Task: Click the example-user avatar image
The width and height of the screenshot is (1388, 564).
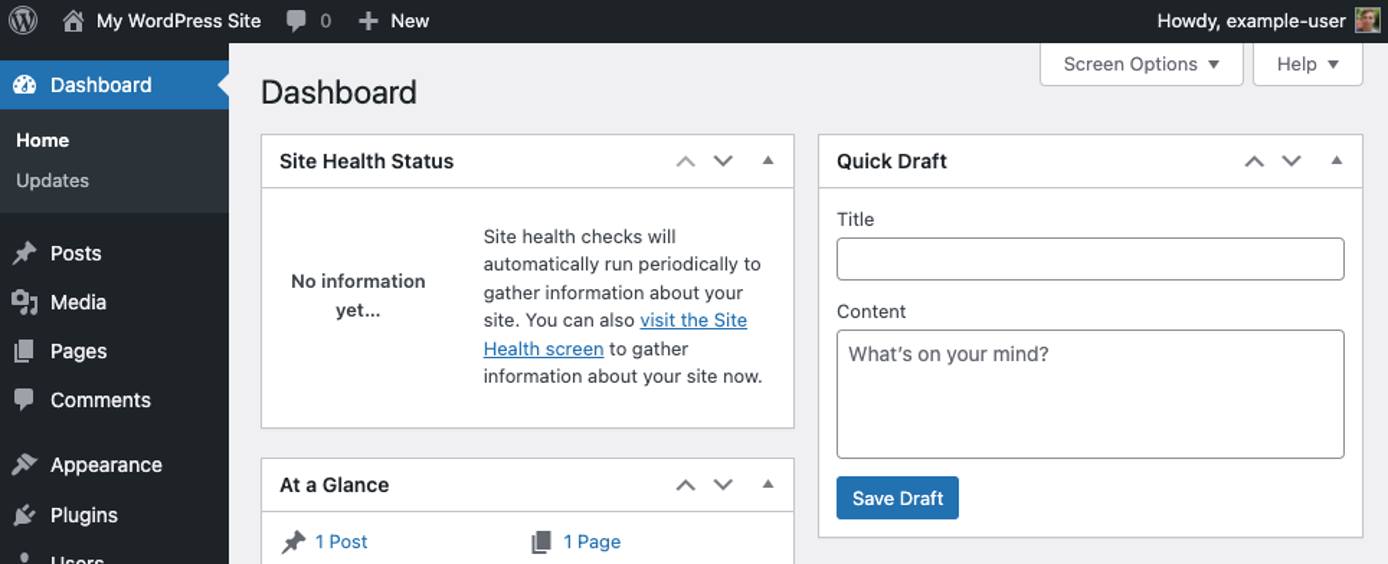Action: 1367,20
